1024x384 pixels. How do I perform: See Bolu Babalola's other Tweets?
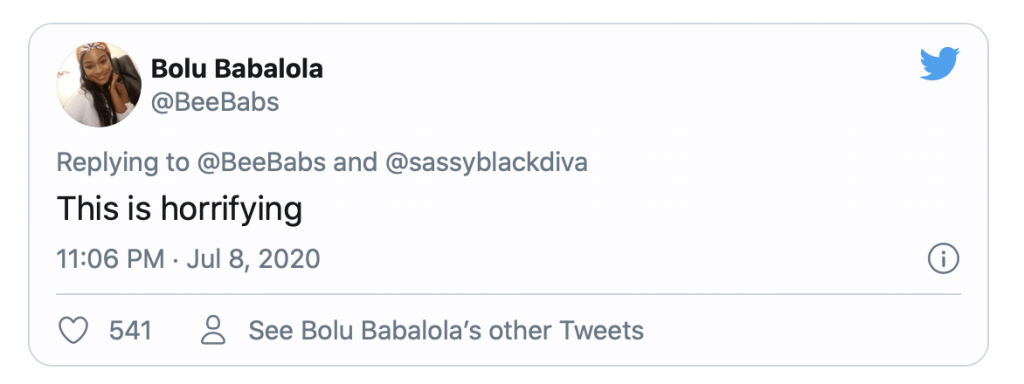(x=446, y=330)
